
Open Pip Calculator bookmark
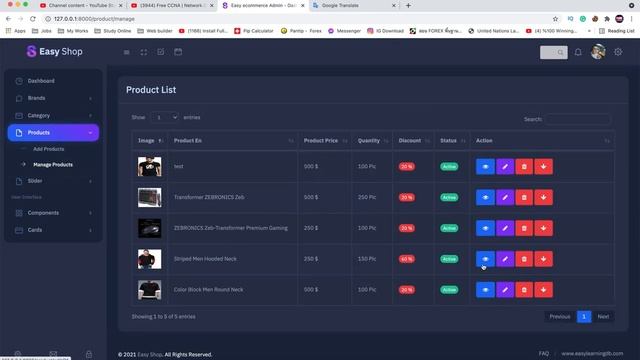253,31
